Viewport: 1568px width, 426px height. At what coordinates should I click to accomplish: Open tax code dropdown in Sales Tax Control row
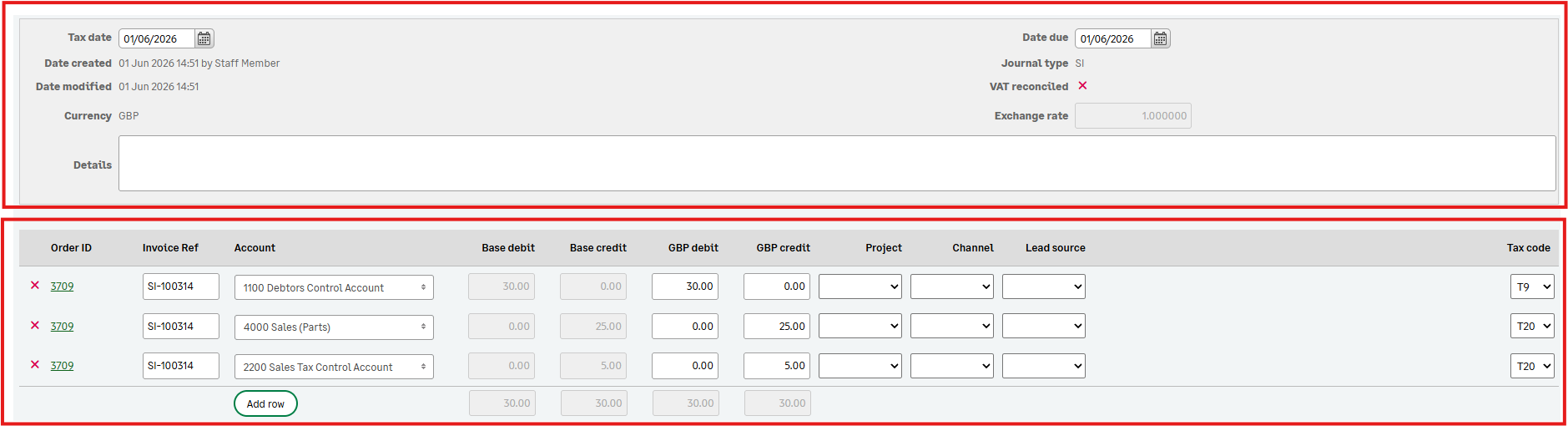(x=1532, y=366)
